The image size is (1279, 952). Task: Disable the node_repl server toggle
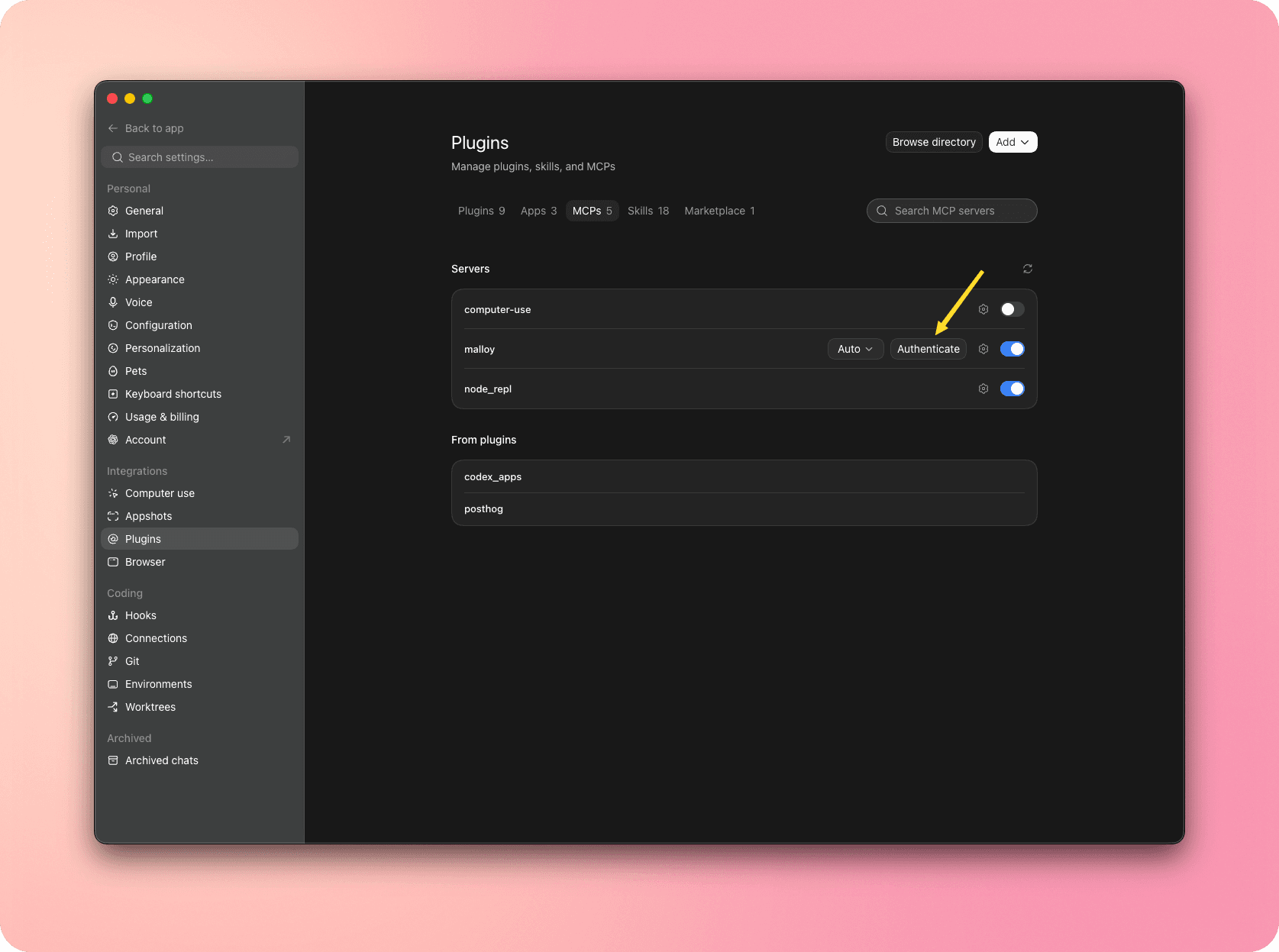tap(1013, 389)
